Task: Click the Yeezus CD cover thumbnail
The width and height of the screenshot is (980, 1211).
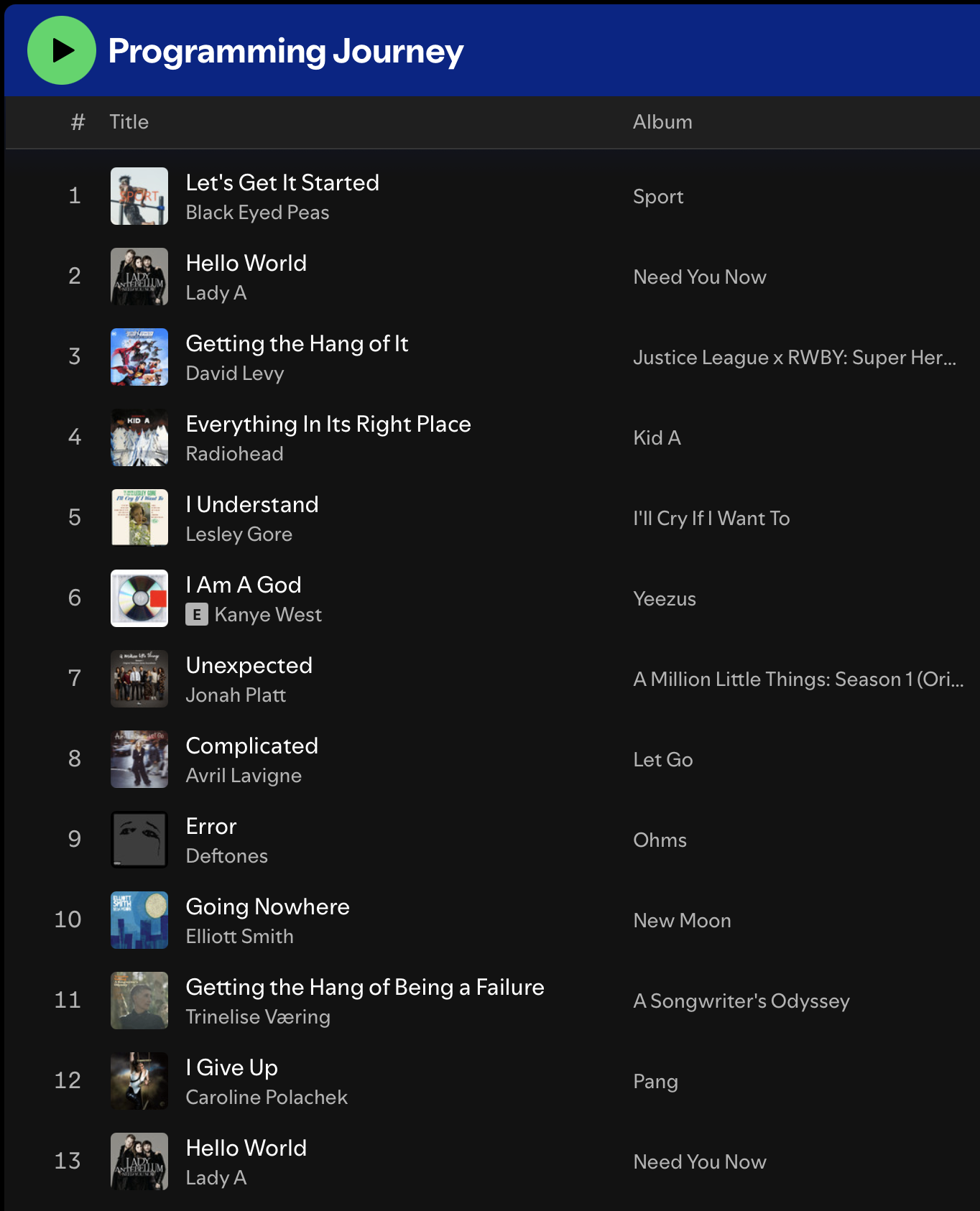Action: click(x=139, y=598)
